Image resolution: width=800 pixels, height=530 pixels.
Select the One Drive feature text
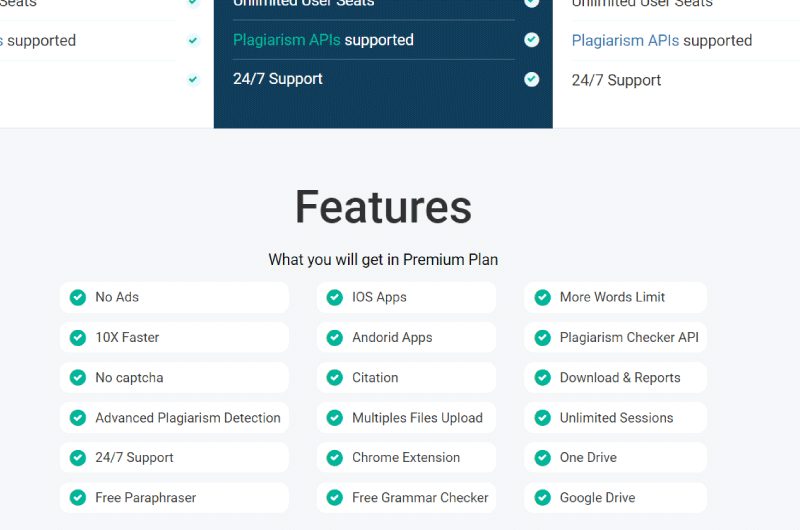[x=588, y=458]
